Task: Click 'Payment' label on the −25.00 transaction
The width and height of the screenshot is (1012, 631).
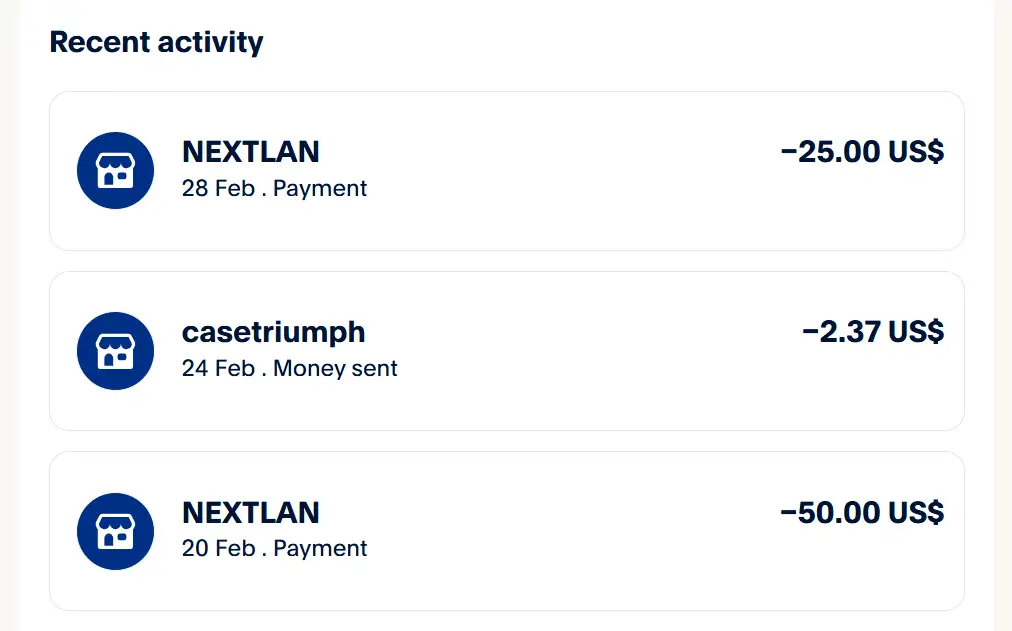Action: click(x=320, y=188)
